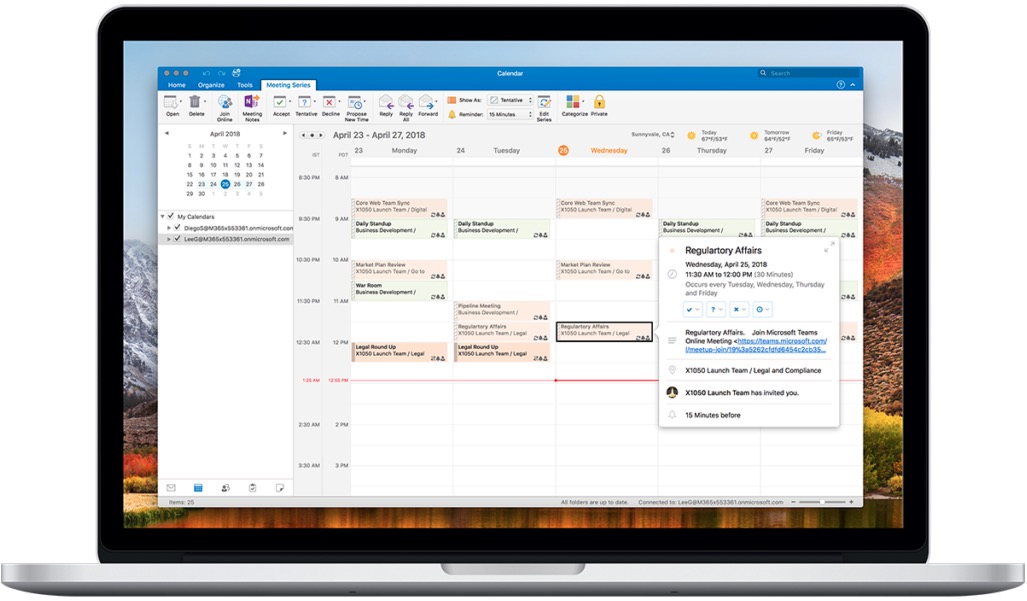Click Reply All in the ribbon
The height and width of the screenshot is (601, 1027).
pyautogui.click(x=406, y=104)
